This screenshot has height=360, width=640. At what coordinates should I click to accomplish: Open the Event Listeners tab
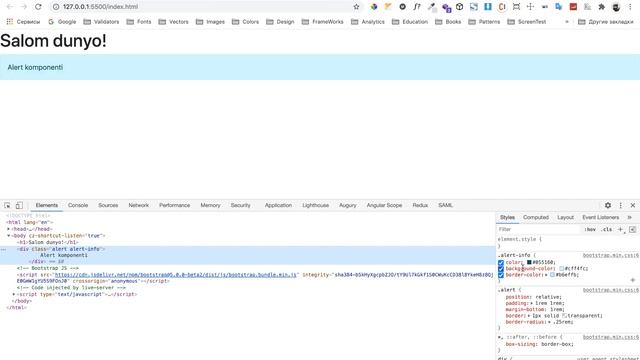[x=600, y=218]
